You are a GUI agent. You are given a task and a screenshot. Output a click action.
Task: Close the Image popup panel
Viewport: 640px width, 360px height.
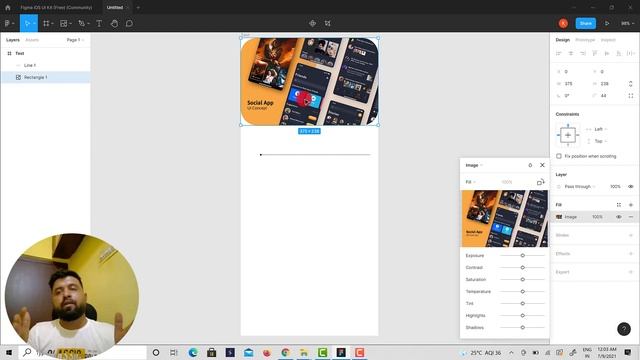542,165
